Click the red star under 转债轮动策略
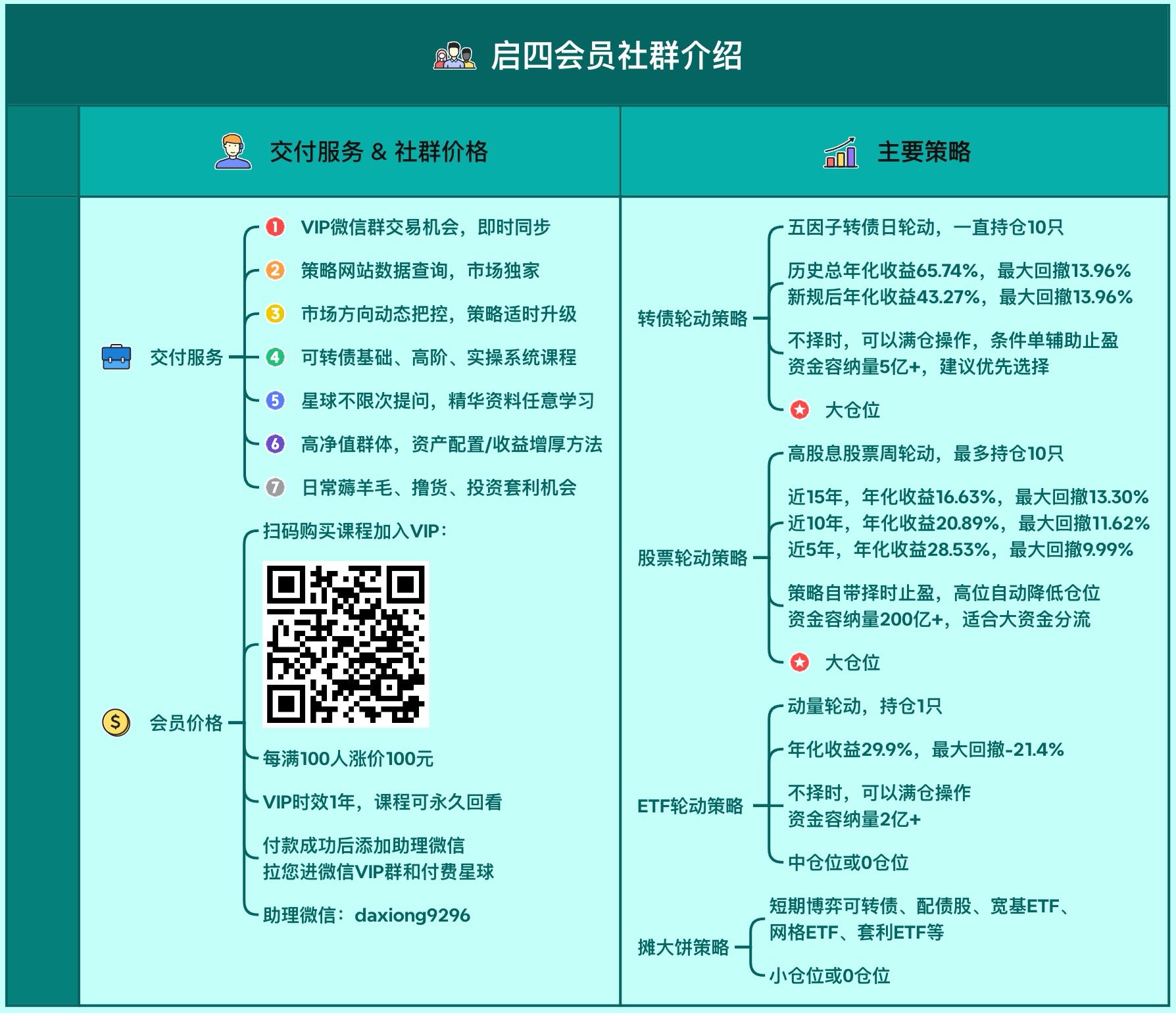 click(799, 410)
